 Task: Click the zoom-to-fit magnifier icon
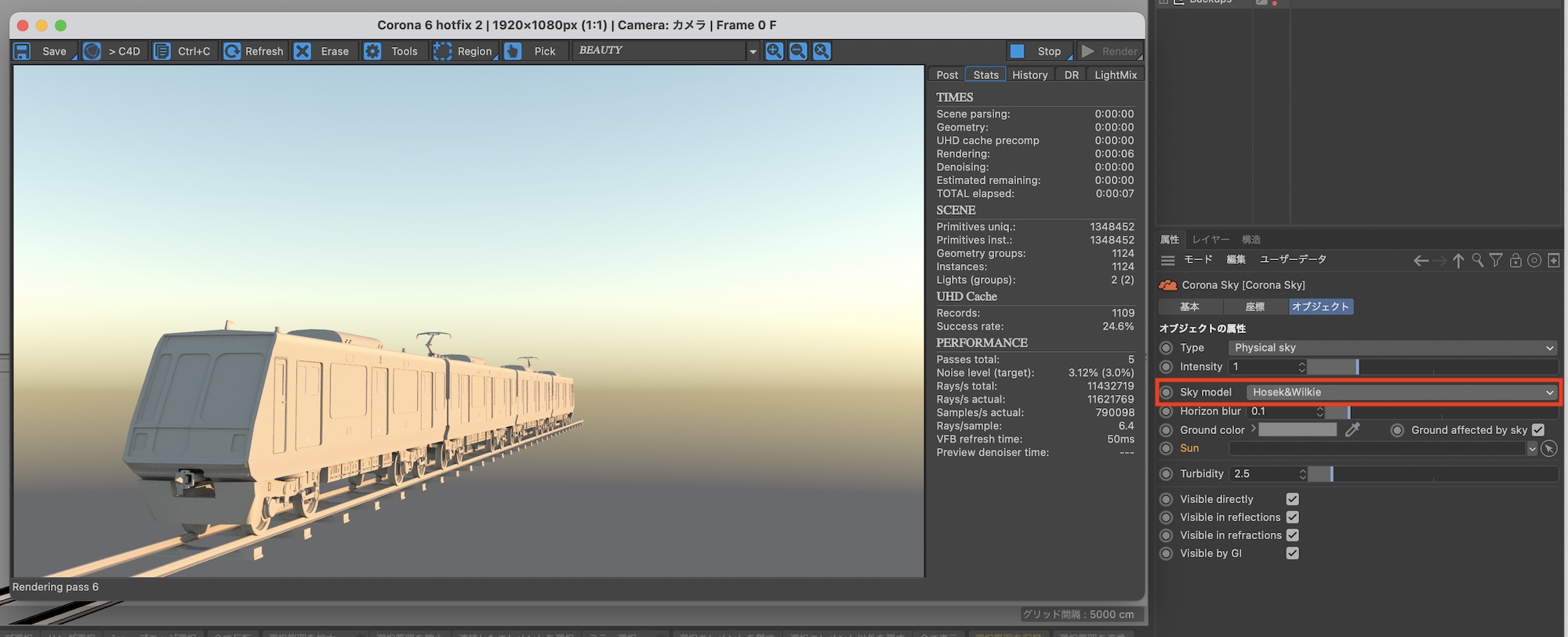(821, 51)
